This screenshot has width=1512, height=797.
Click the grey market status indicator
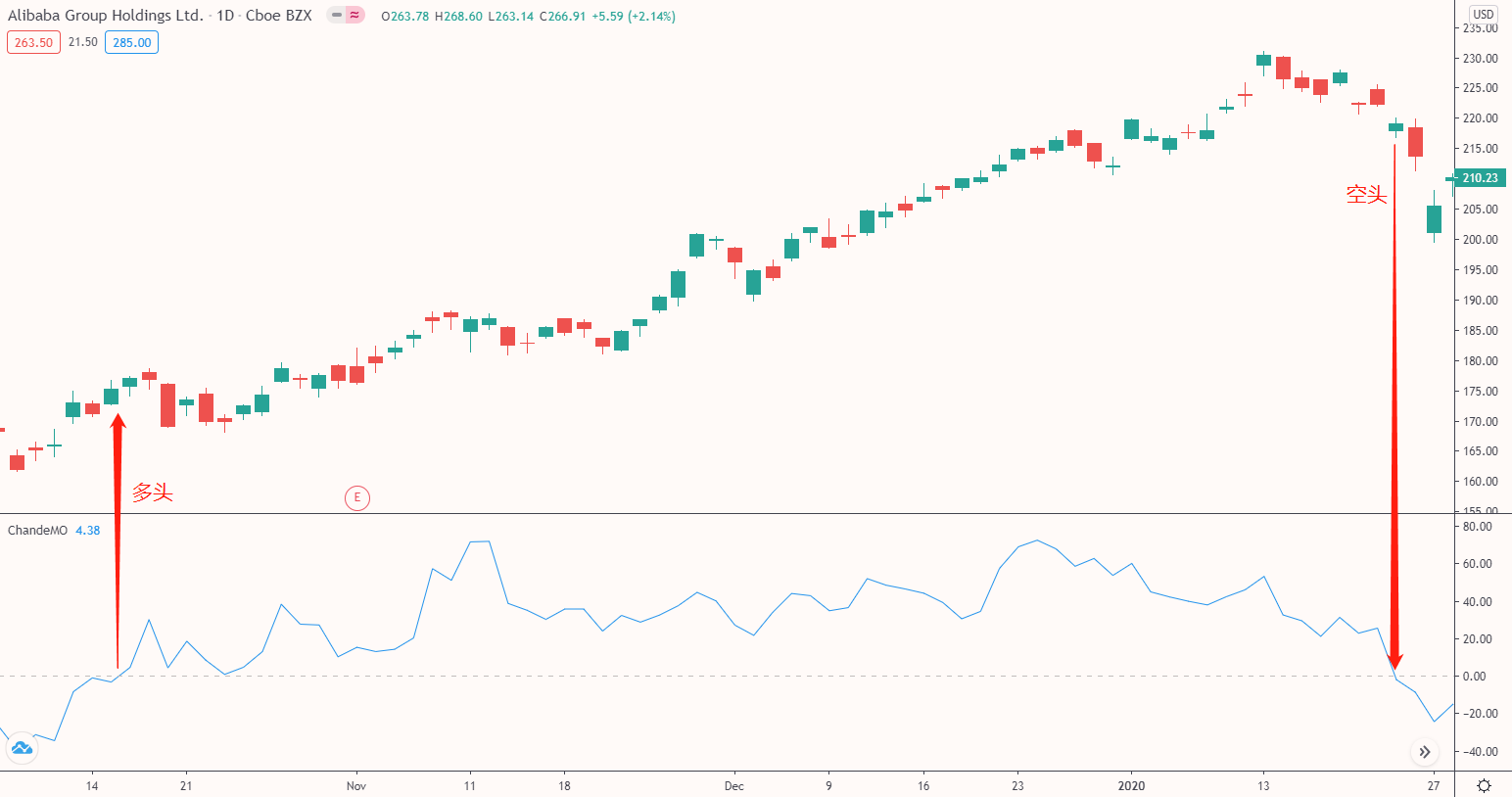(337, 16)
